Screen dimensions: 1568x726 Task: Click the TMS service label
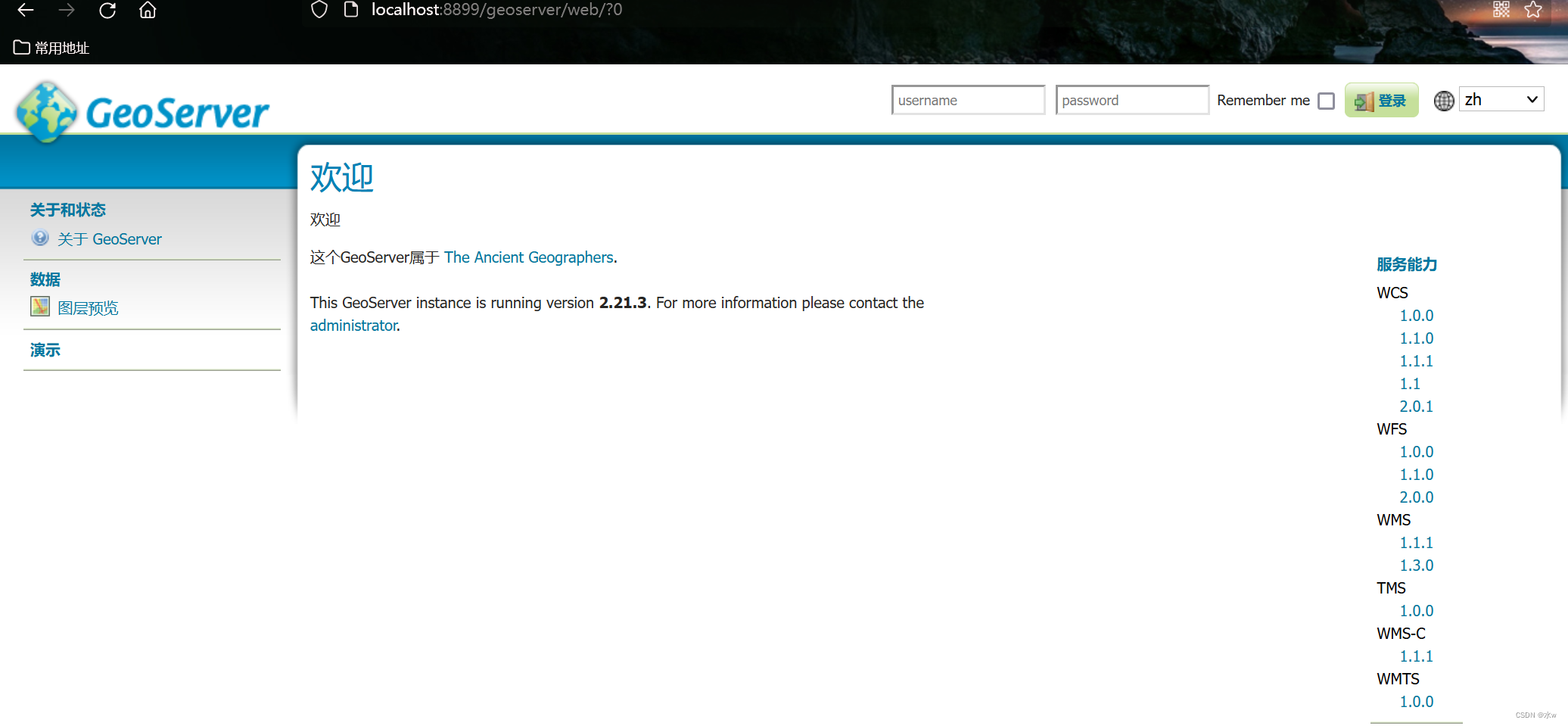(x=1391, y=588)
